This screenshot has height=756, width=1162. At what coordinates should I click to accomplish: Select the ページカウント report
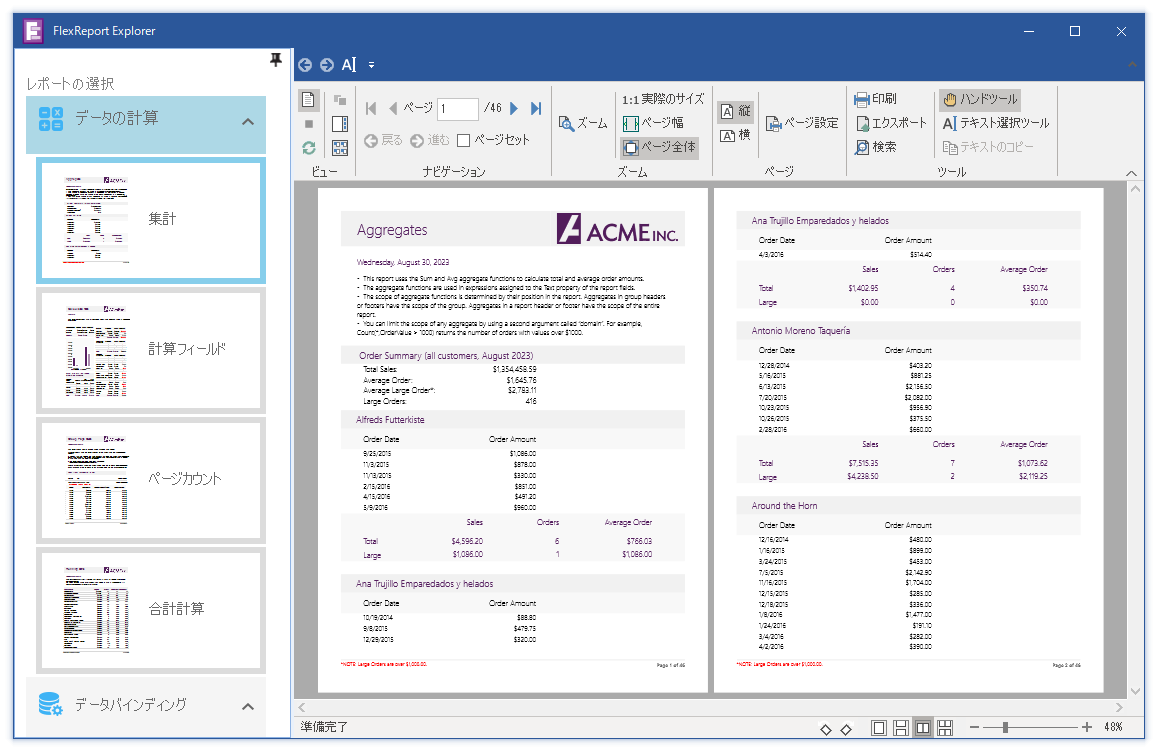[150, 480]
